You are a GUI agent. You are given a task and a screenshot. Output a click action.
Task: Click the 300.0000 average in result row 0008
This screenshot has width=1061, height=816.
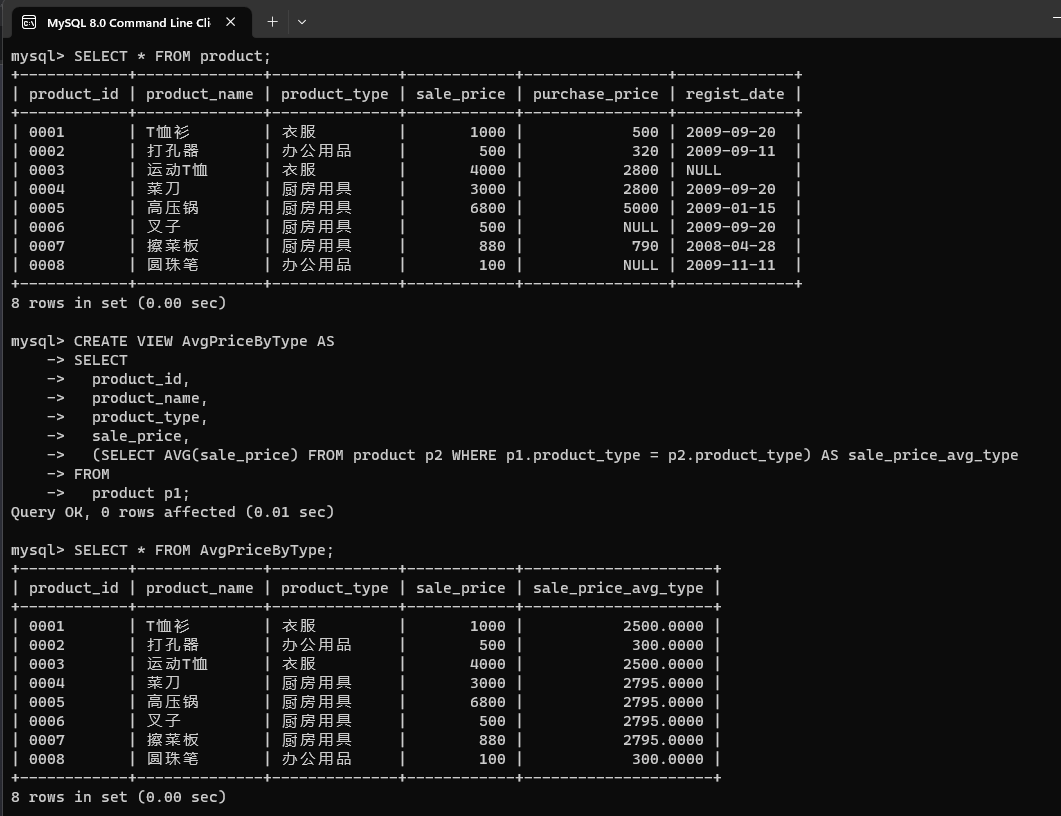point(667,759)
